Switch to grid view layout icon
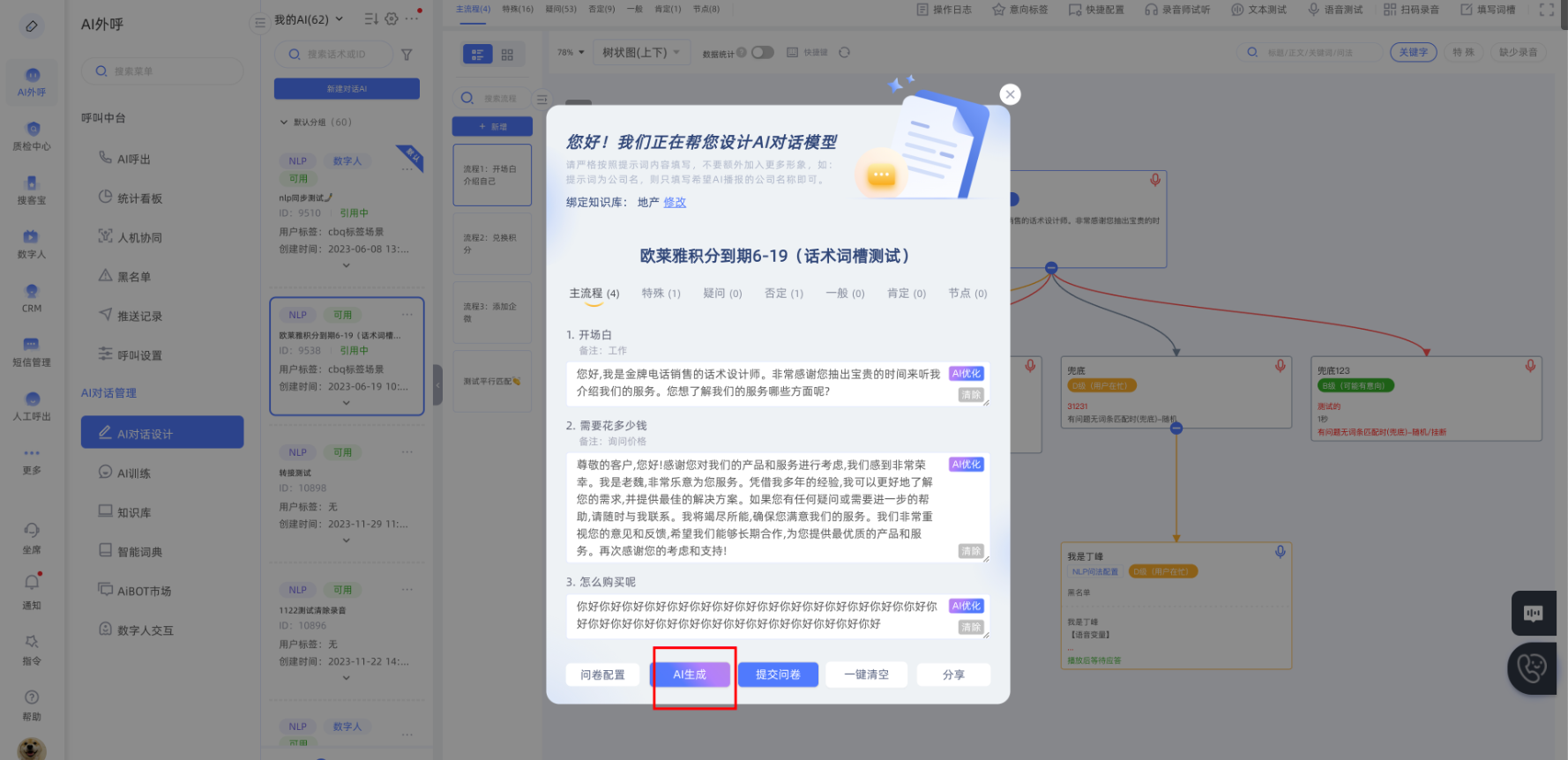 [507, 55]
